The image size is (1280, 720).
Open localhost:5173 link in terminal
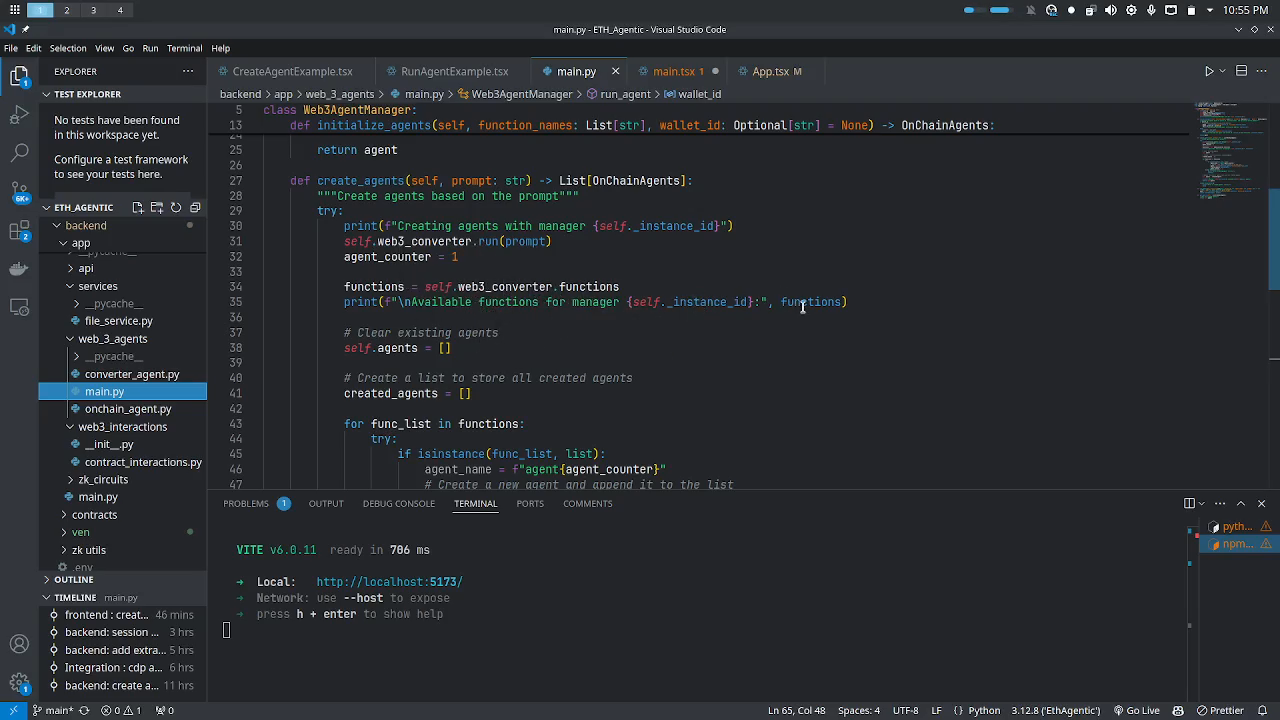(389, 582)
